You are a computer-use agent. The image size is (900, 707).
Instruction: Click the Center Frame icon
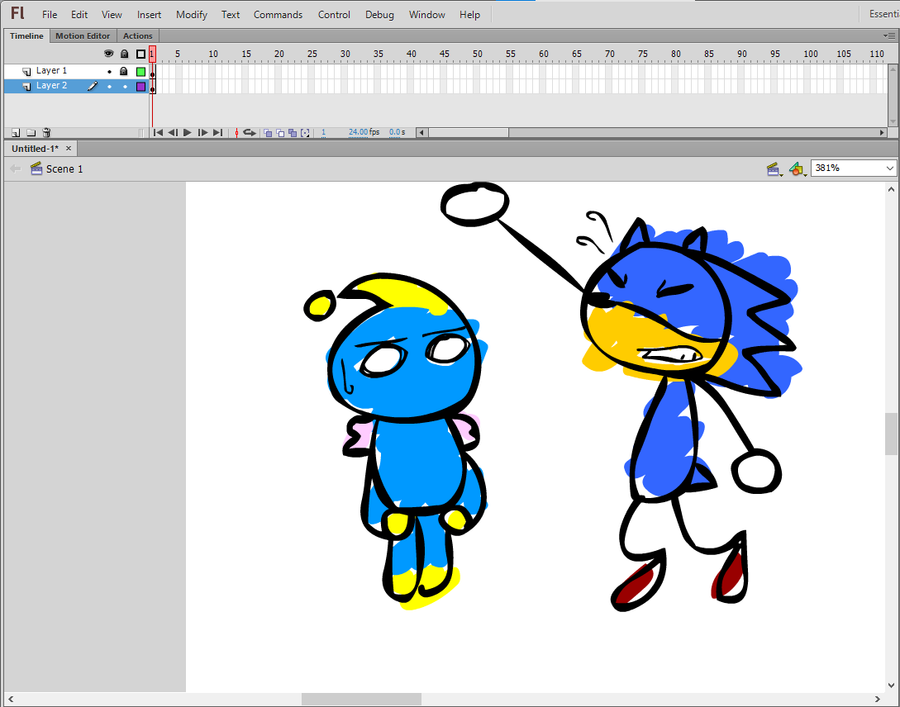coord(236,133)
